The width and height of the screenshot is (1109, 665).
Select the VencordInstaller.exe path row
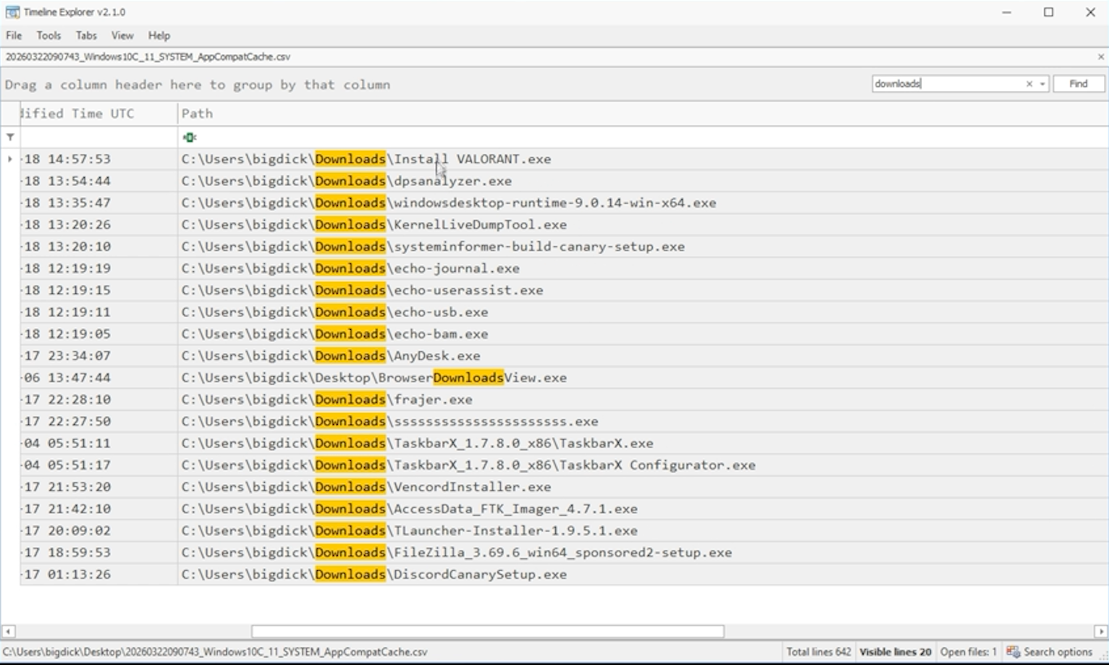(642, 487)
